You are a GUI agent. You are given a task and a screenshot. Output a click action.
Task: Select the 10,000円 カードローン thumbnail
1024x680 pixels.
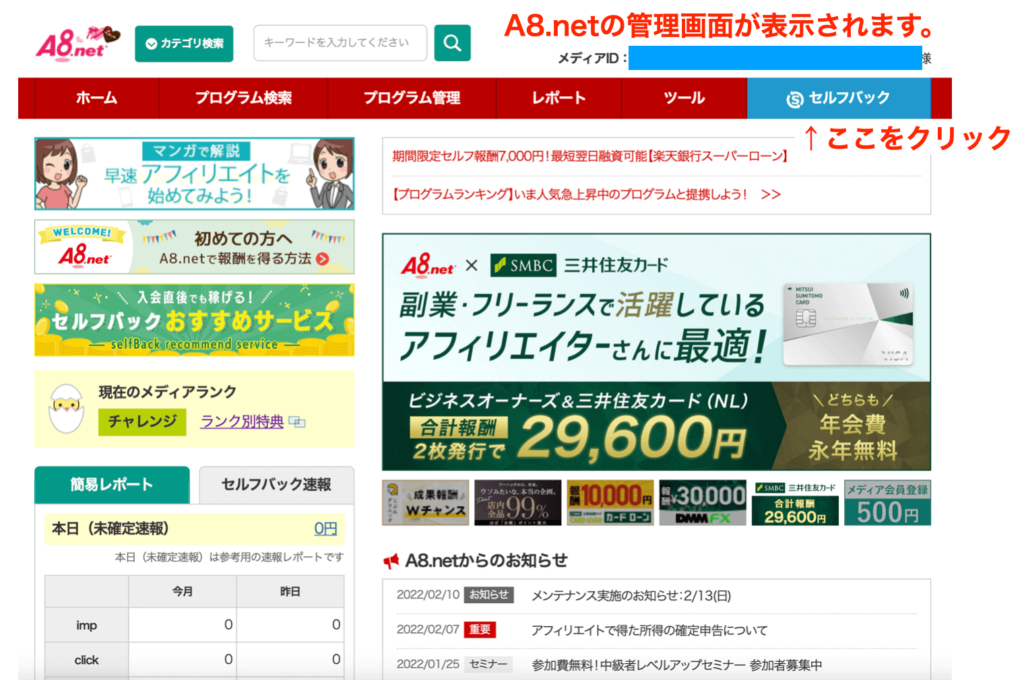tap(610, 503)
